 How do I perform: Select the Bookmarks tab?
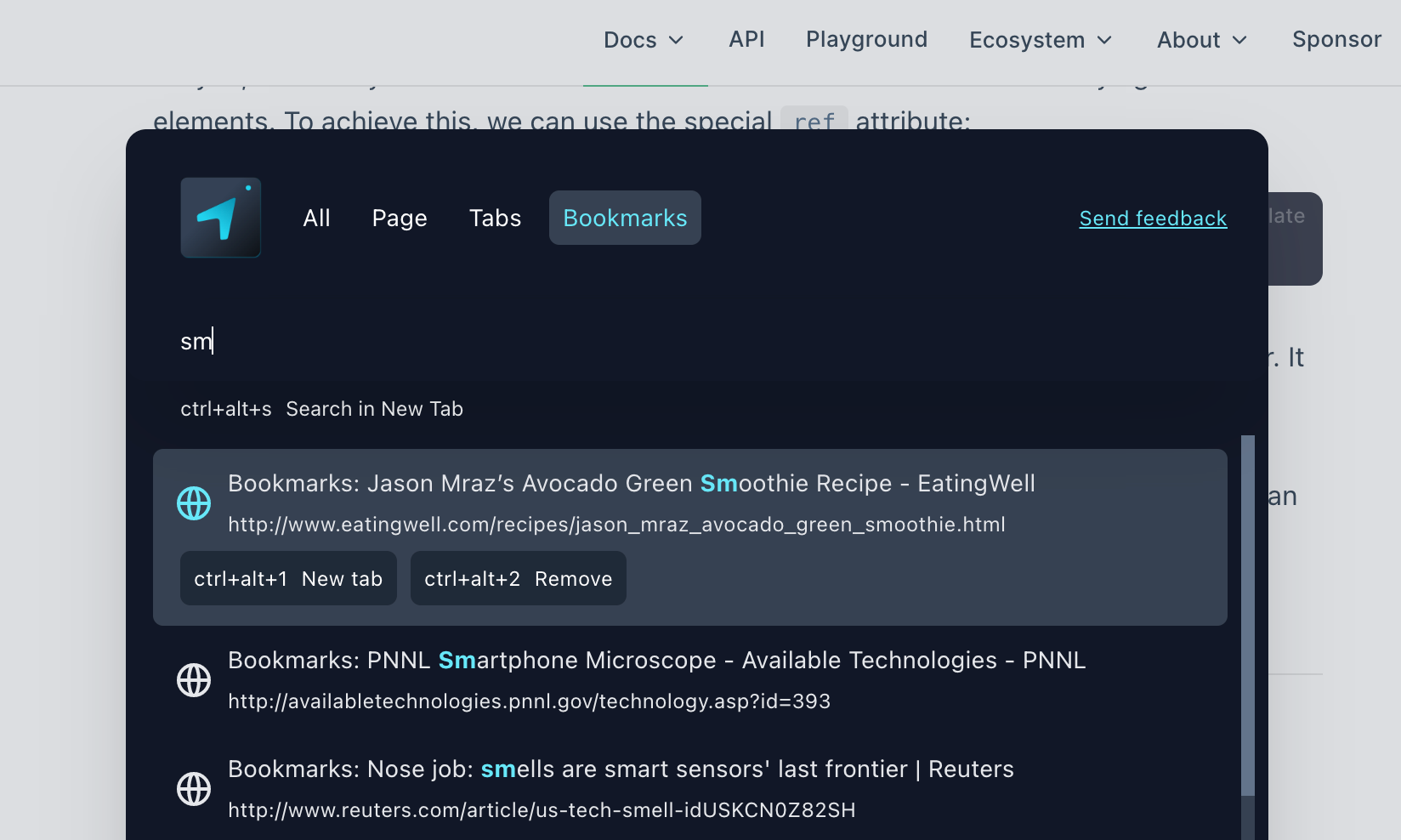pos(625,219)
